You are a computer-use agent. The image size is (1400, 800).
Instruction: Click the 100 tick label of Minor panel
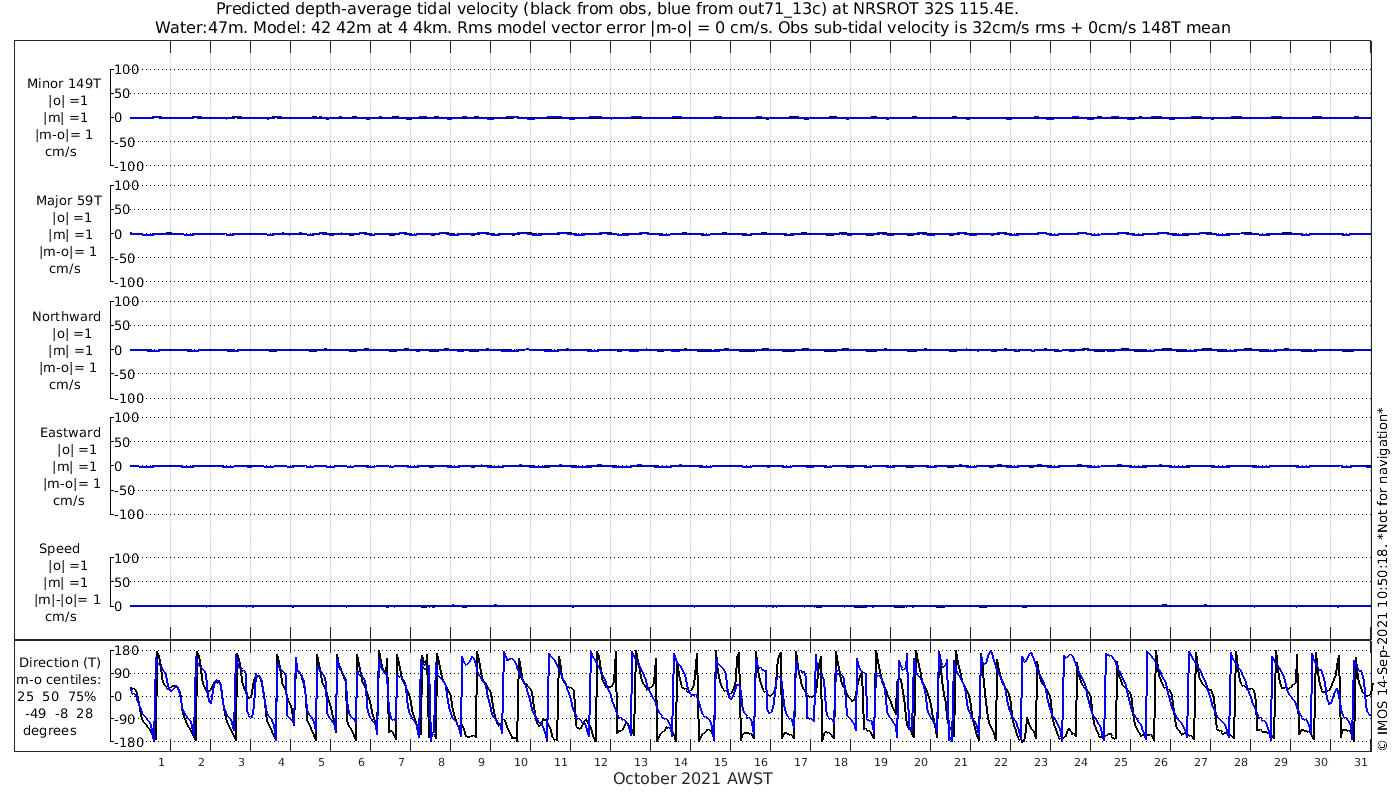127,69
